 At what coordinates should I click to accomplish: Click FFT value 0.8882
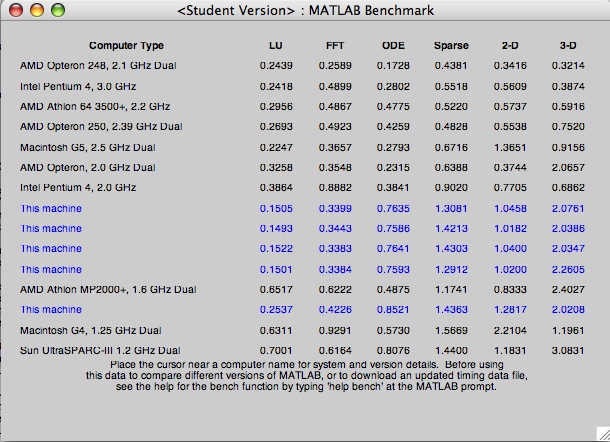click(335, 188)
